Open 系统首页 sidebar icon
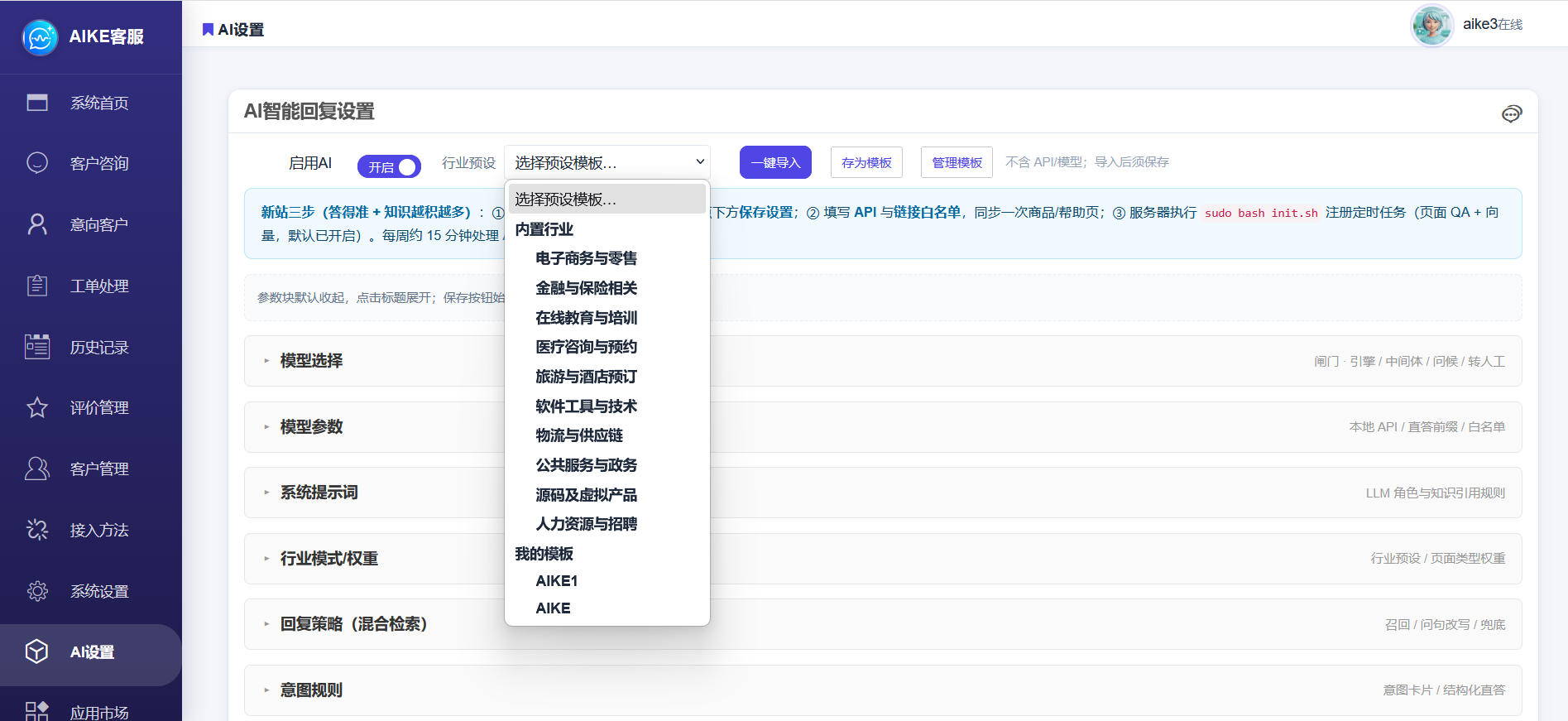This screenshot has height=721, width=1568. pos(37,103)
